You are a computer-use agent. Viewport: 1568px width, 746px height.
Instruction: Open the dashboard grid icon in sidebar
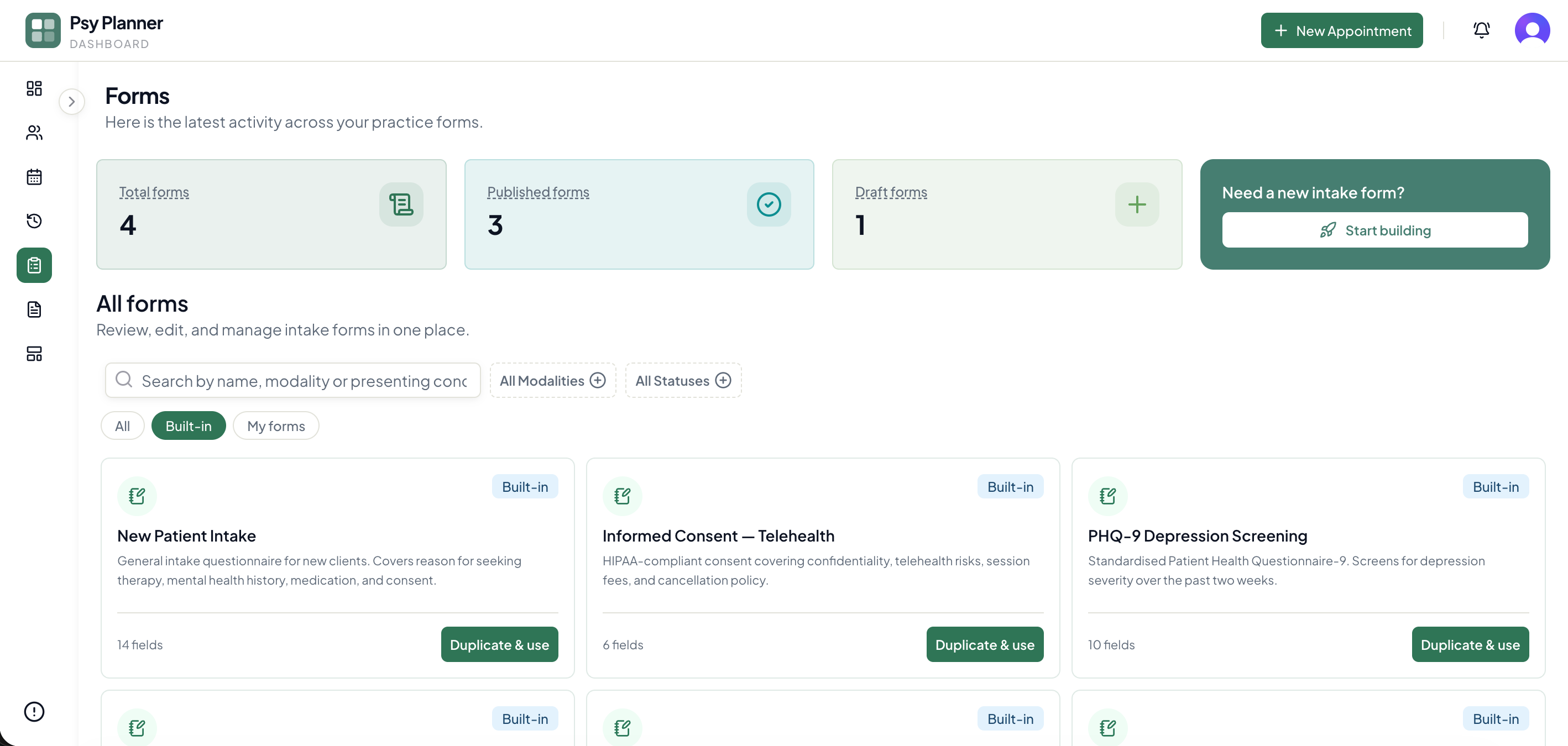click(34, 88)
